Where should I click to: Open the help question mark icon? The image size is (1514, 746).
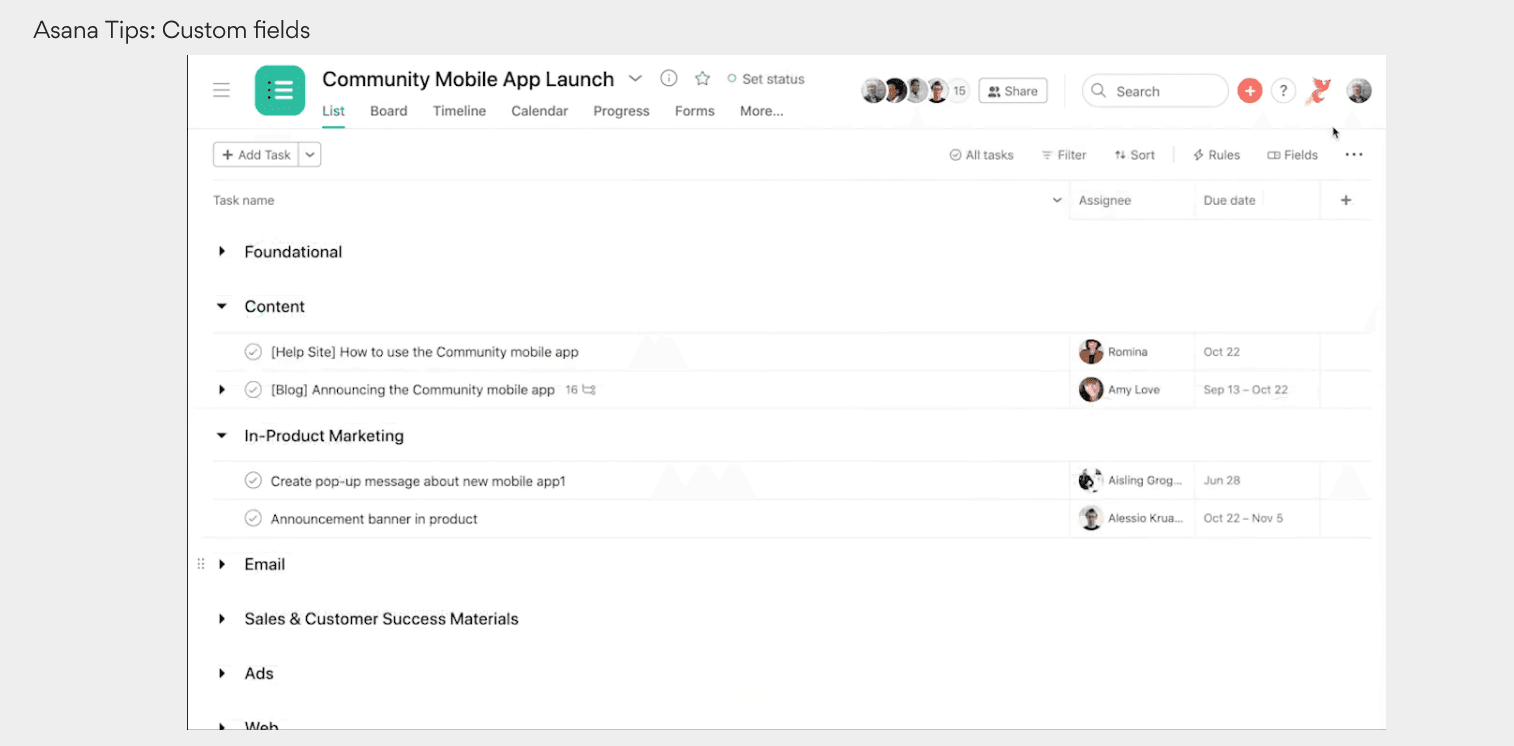tap(1283, 91)
